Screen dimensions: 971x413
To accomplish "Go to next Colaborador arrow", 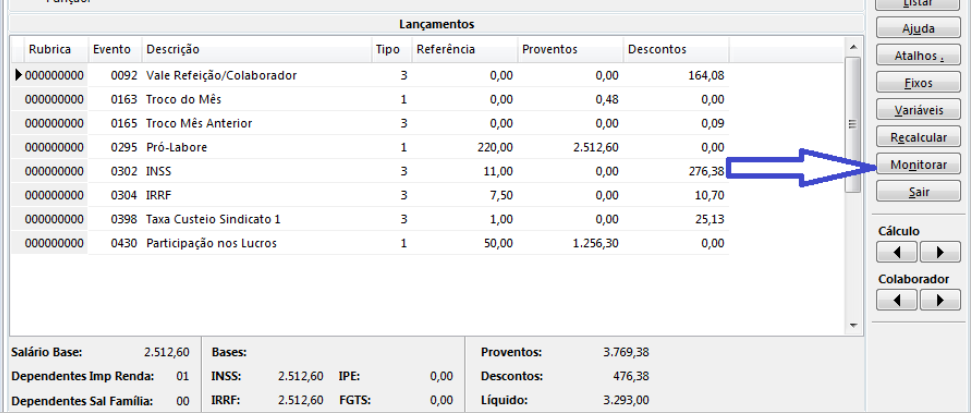I will pyautogui.click(x=939, y=299).
